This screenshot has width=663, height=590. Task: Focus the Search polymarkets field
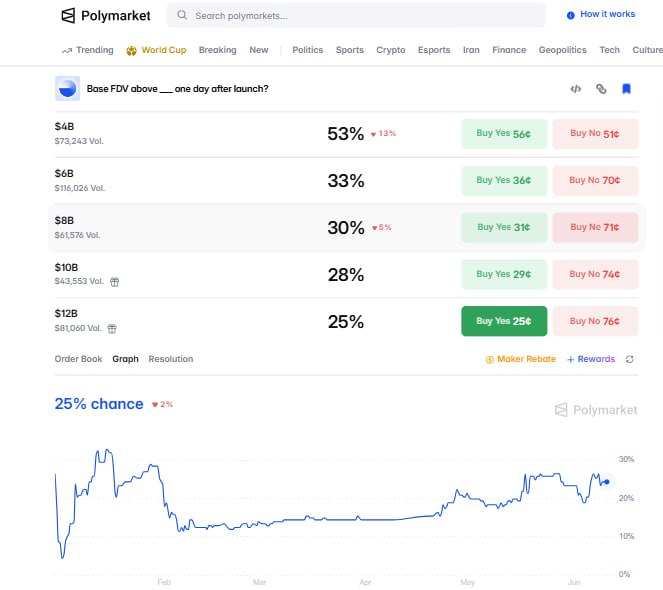click(356, 15)
